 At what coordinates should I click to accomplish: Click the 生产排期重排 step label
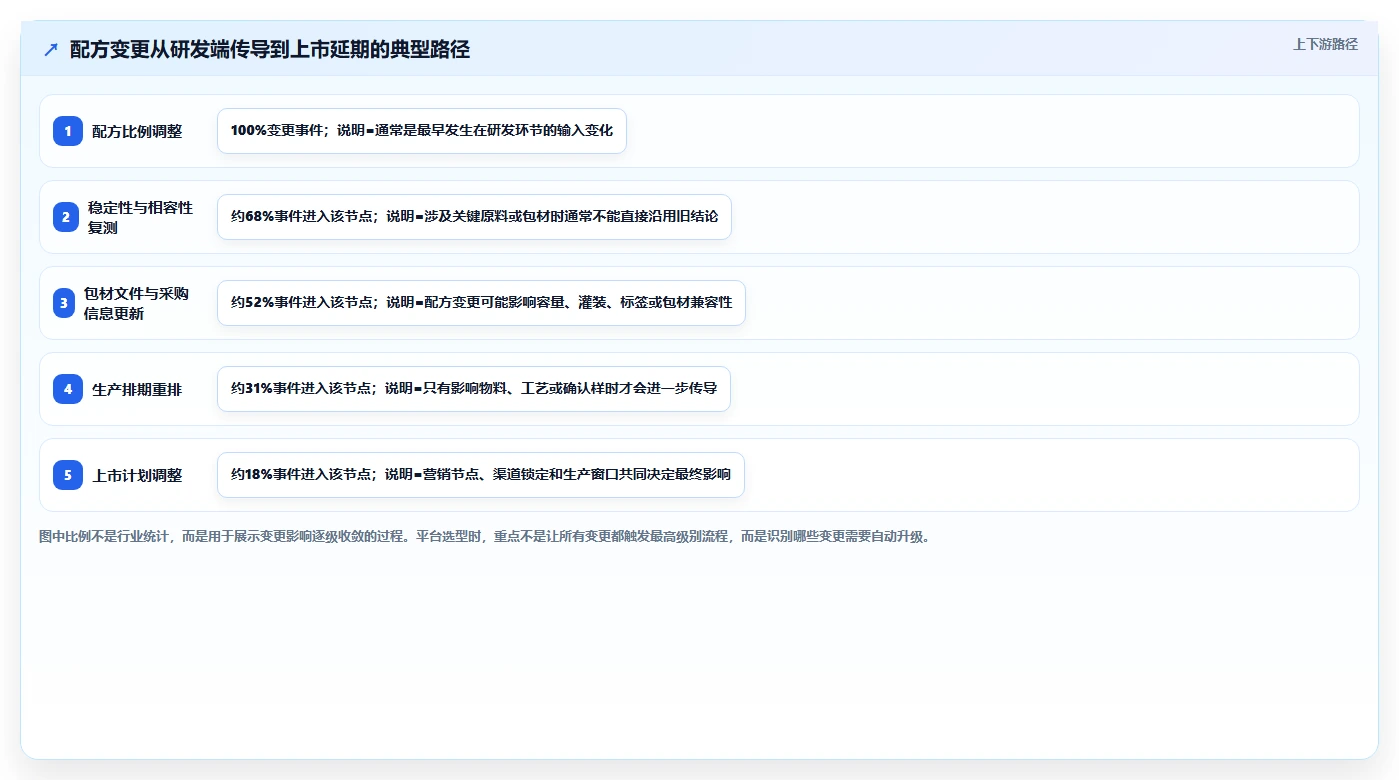(x=137, y=389)
